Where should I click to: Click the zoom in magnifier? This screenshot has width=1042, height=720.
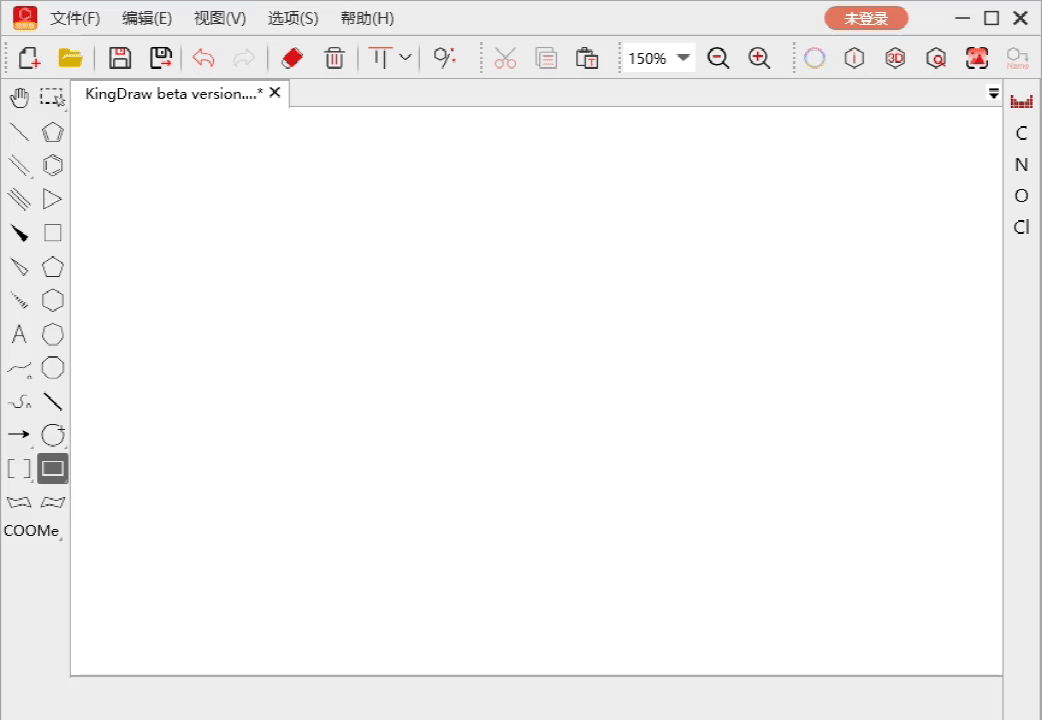[x=759, y=59]
